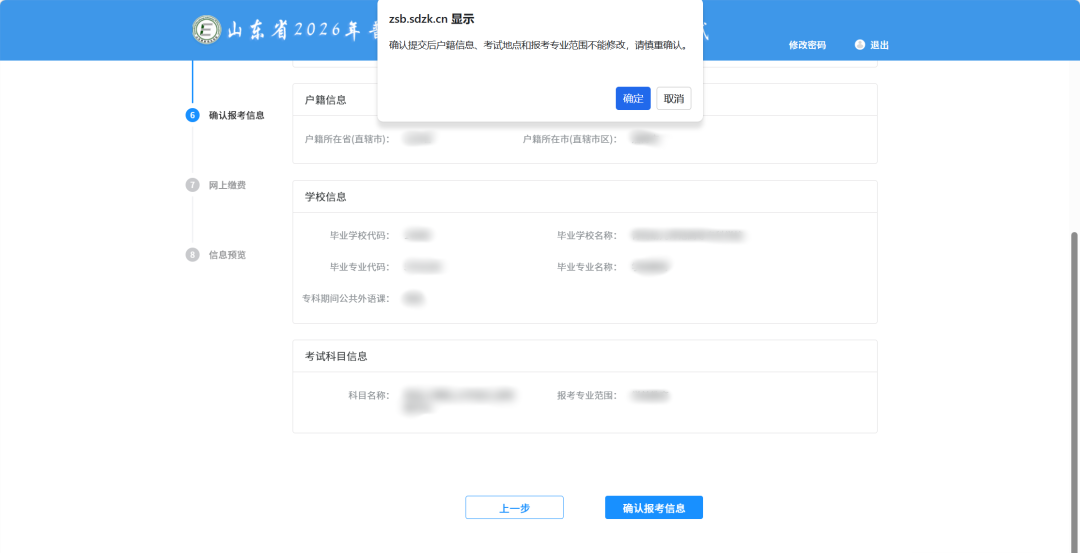Screen dimensions: 1080x553
Task: Select the step 7 circle marker
Action: click(x=193, y=185)
